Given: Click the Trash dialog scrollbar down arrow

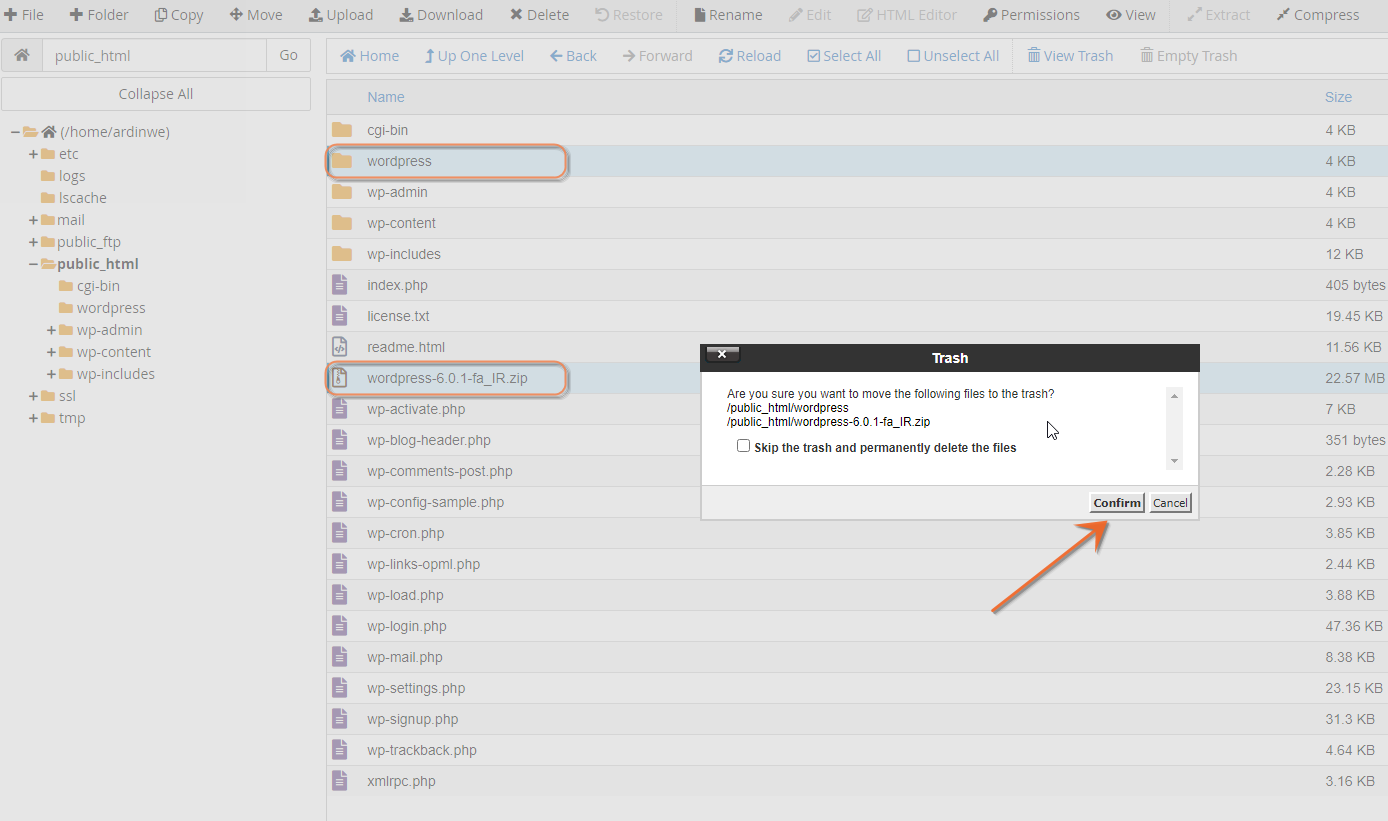Looking at the screenshot, I should pos(1175,461).
